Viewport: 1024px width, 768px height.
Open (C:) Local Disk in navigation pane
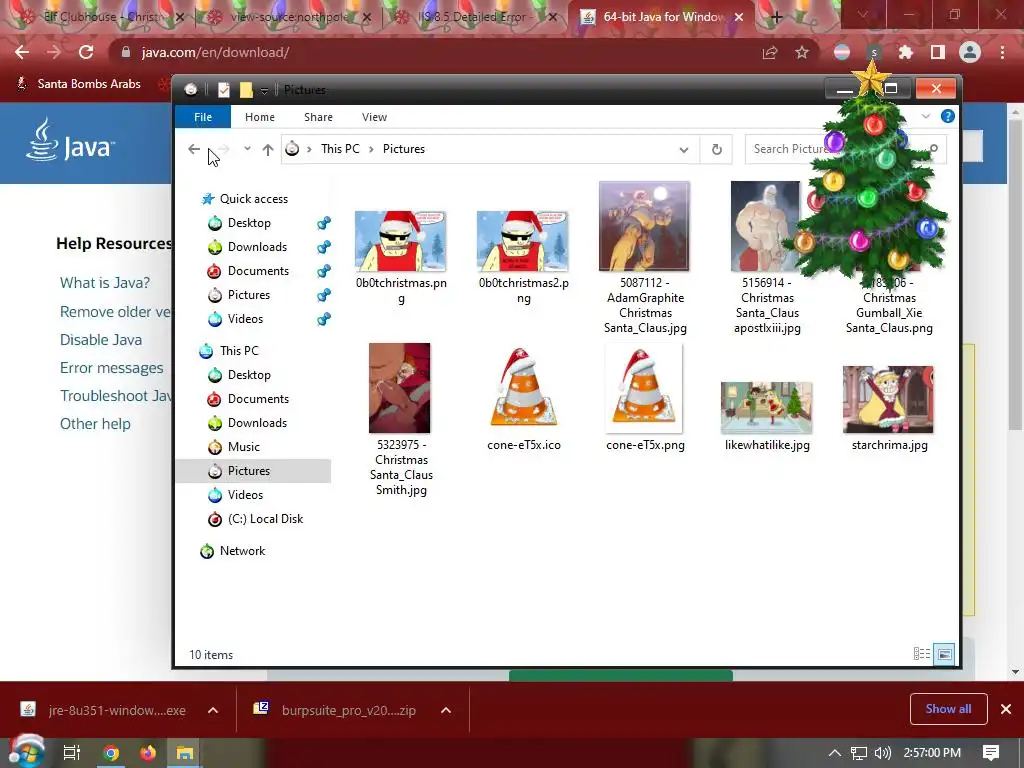(x=265, y=519)
